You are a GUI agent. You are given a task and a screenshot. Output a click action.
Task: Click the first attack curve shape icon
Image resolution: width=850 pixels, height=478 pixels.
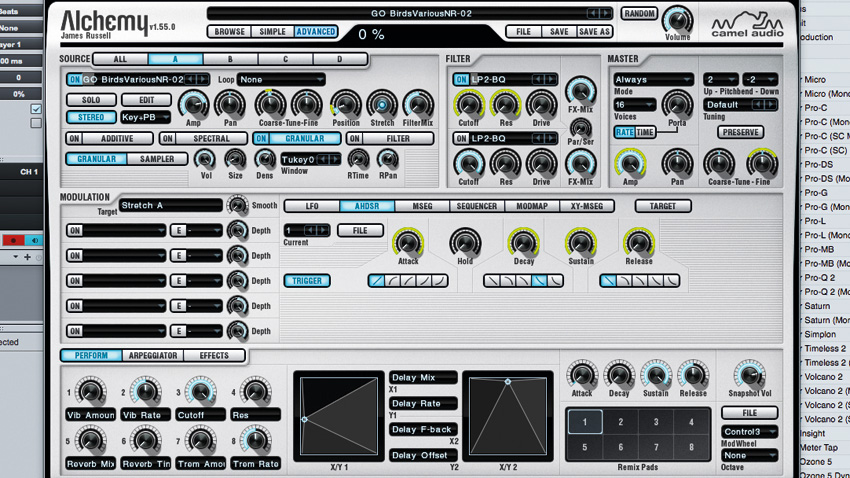(x=376, y=281)
